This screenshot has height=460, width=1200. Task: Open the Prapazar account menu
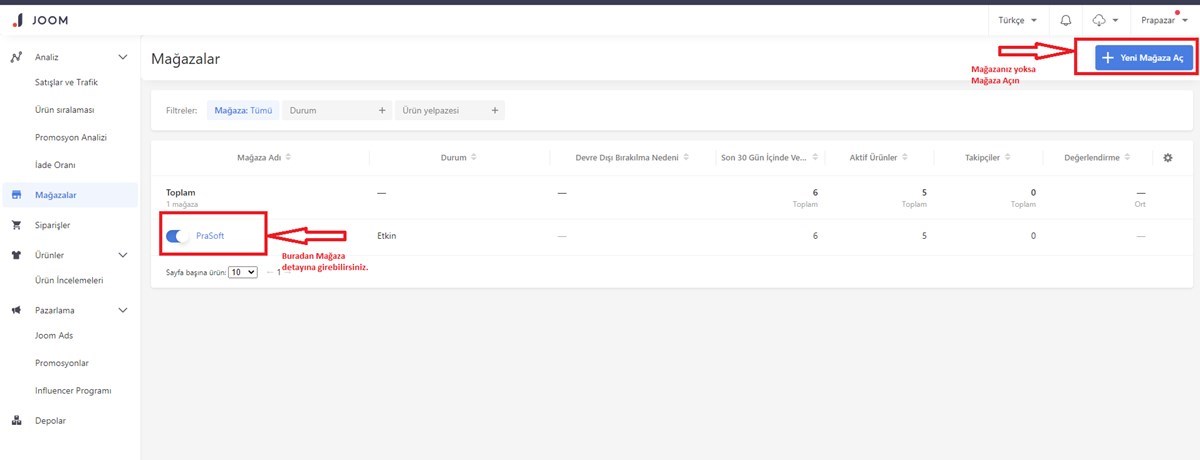coord(1164,20)
